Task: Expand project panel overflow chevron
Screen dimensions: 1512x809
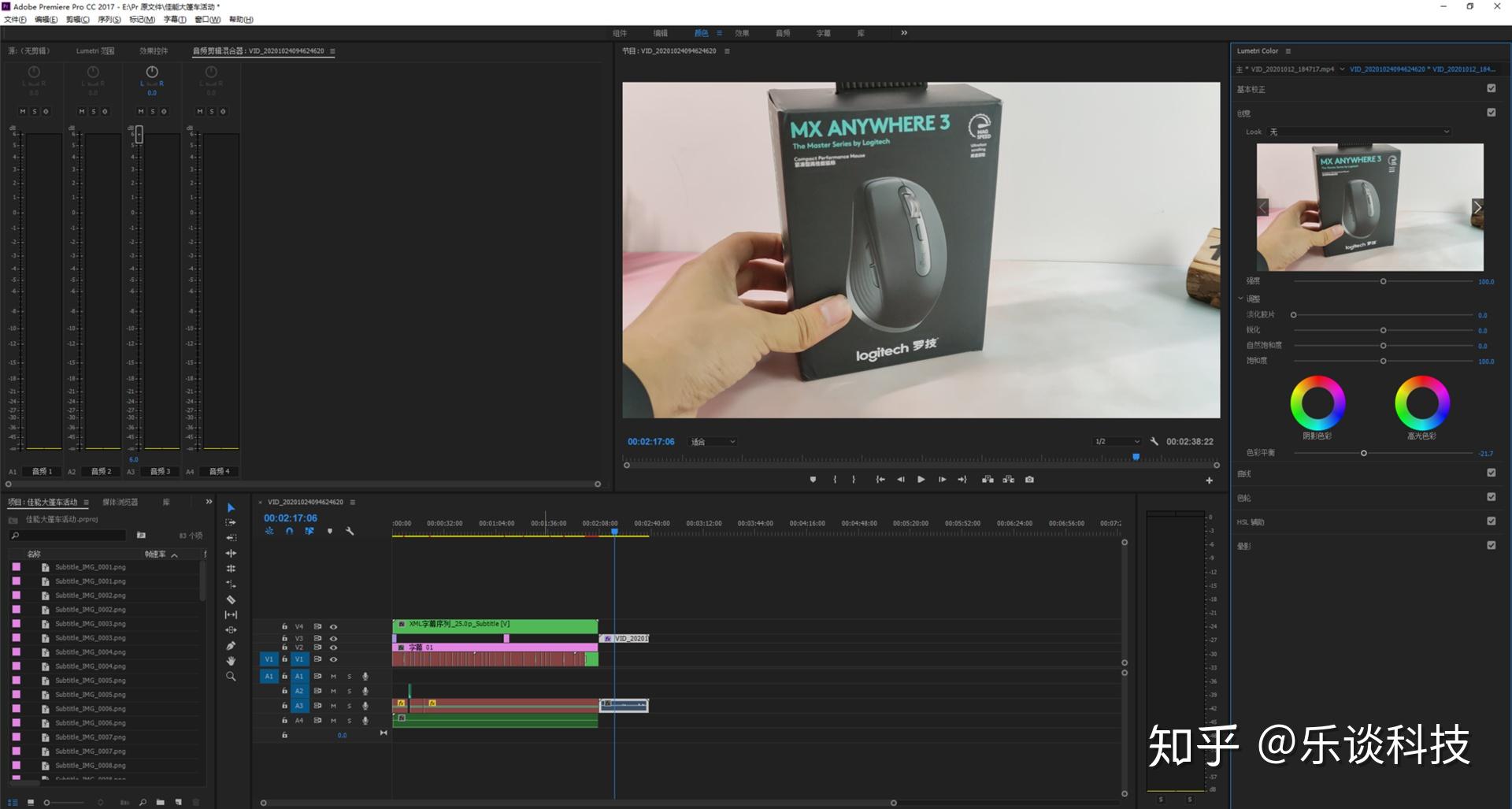Action: pyautogui.click(x=209, y=502)
